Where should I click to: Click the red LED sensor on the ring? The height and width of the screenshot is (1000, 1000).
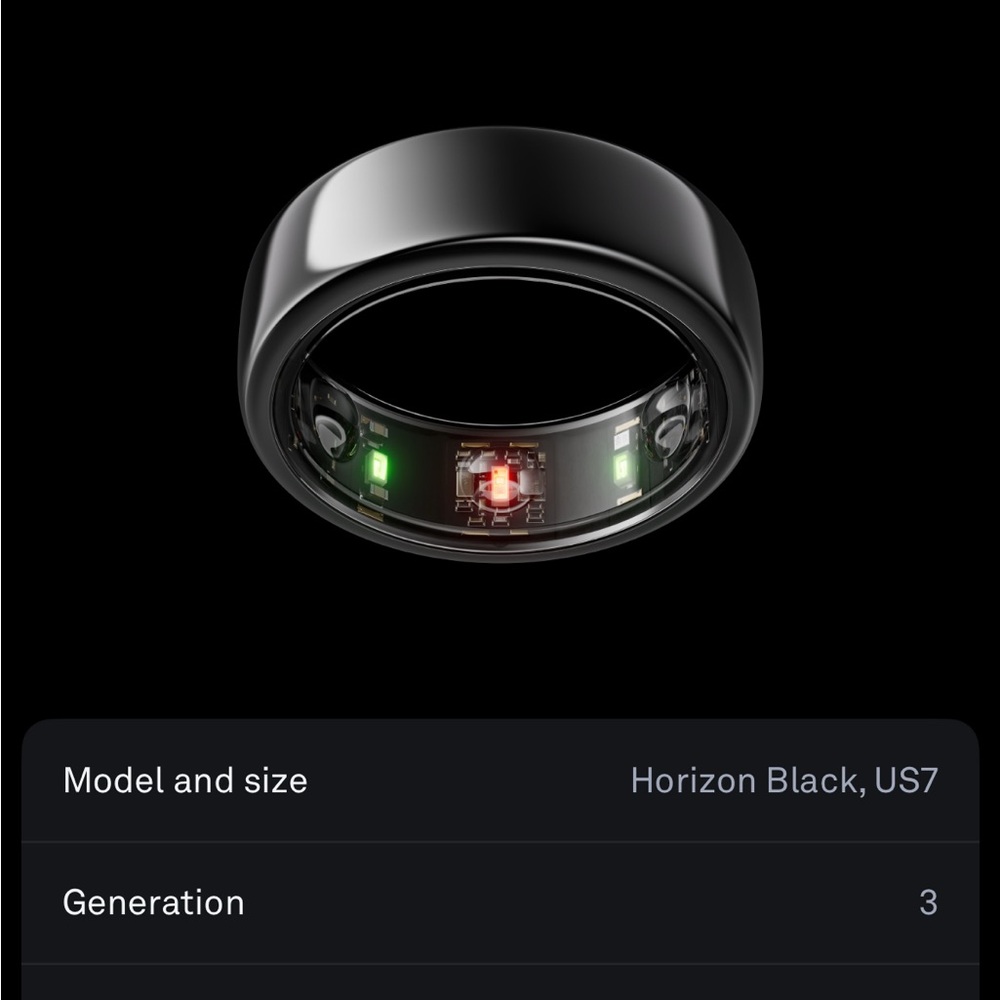(502, 480)
